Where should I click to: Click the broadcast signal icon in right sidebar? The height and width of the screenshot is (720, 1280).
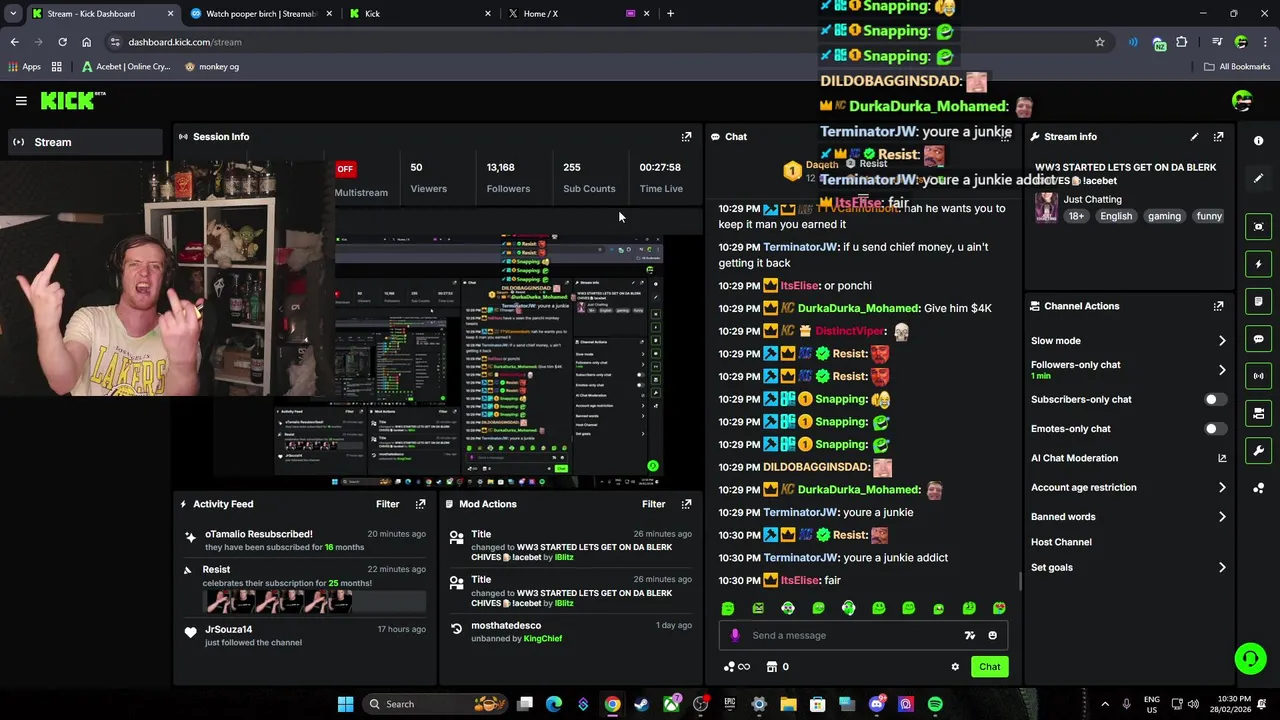[1258, 376]
